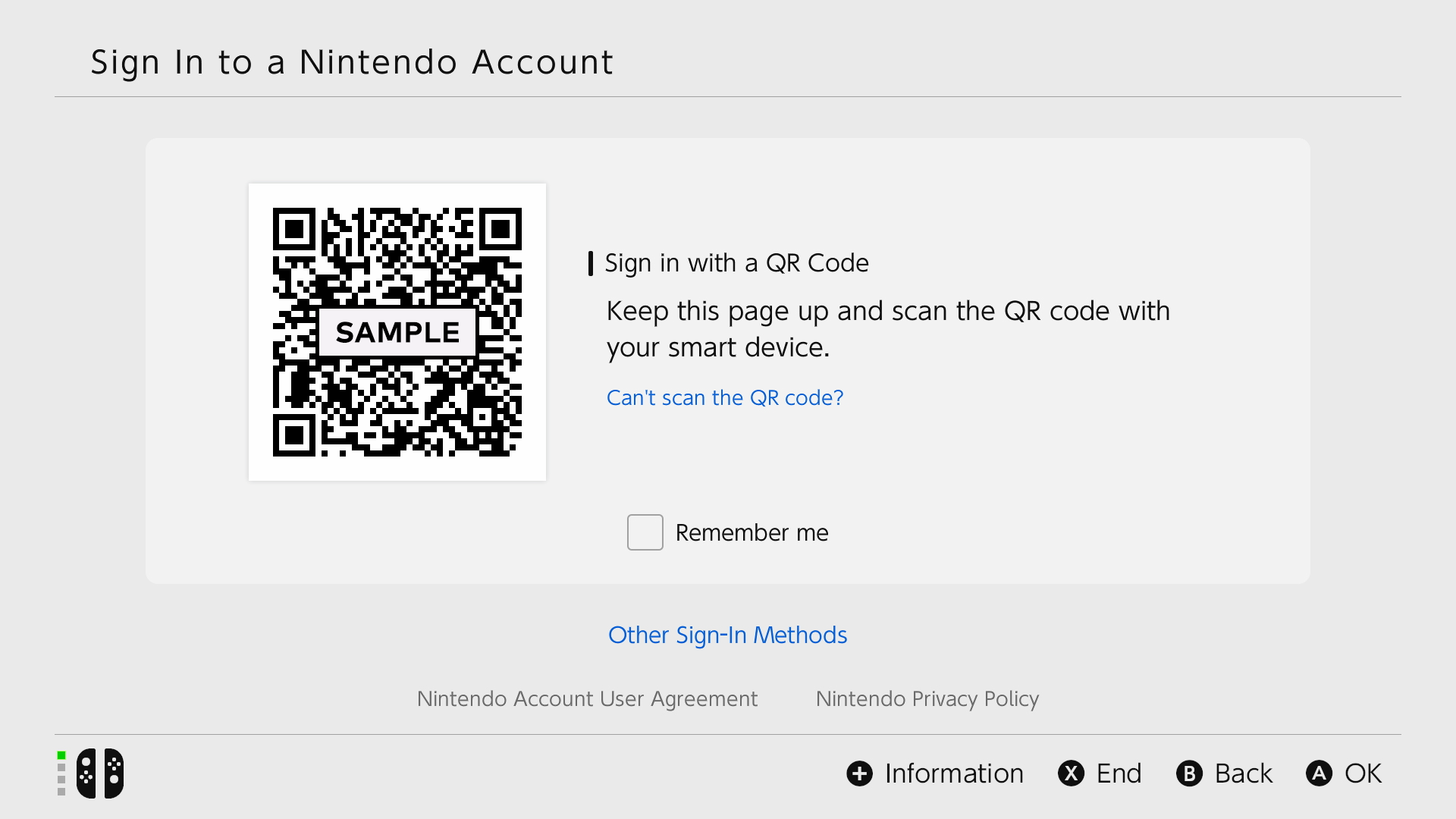Open Other Sign-In Methods

[x=727, y=635]
